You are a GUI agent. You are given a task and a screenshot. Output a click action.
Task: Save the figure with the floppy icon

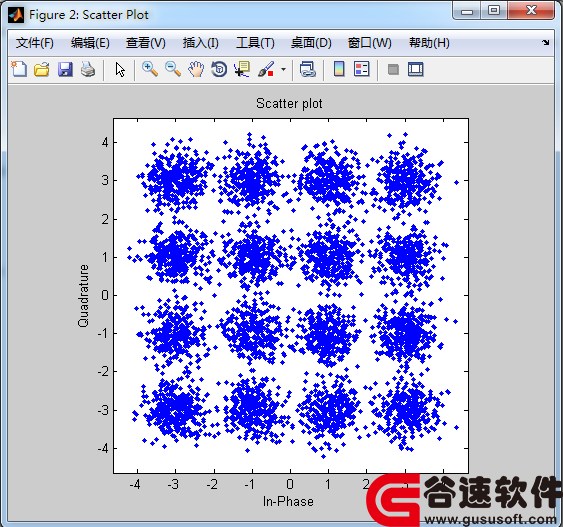(65, 69)
